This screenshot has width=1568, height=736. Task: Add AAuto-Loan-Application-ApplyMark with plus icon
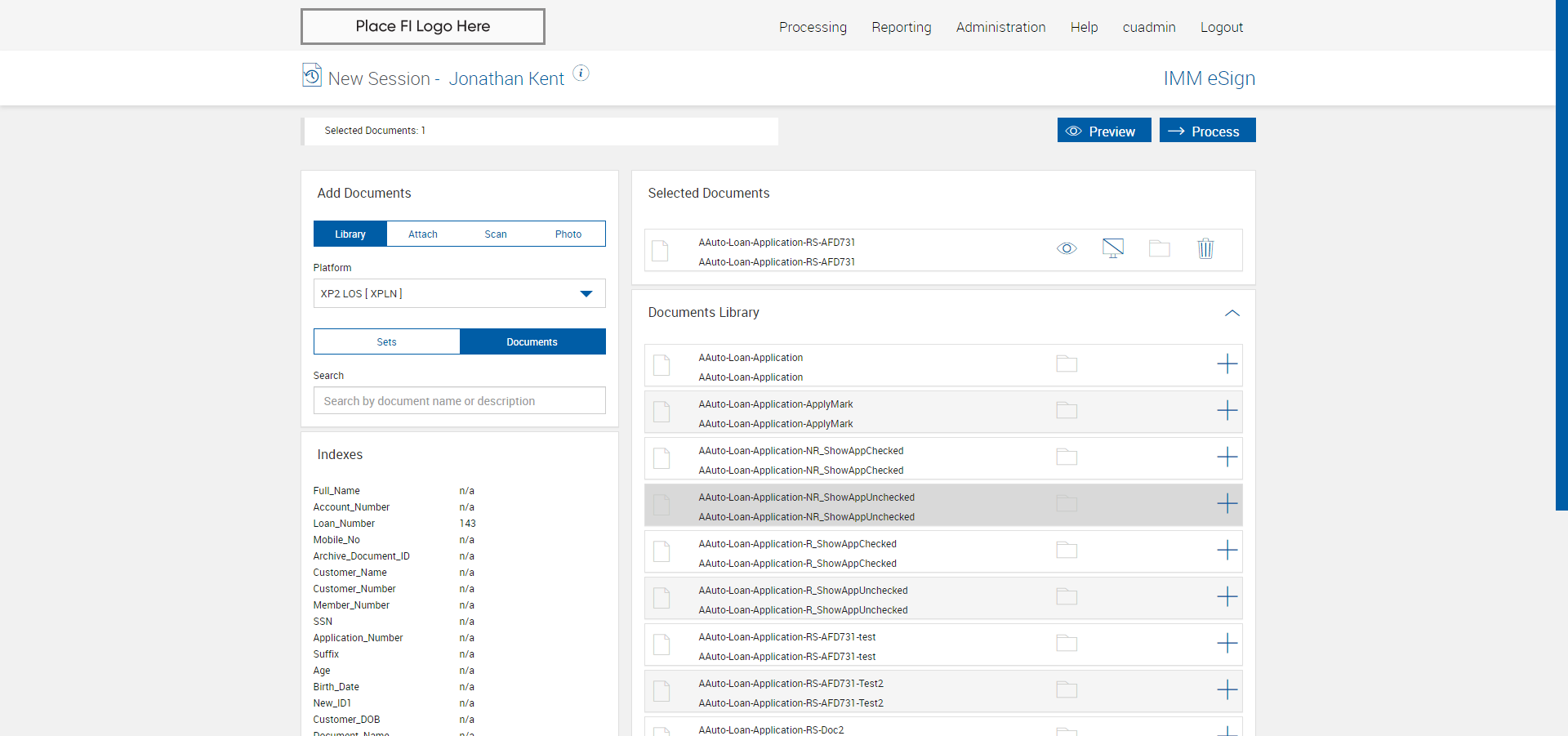click(1227, 411)
